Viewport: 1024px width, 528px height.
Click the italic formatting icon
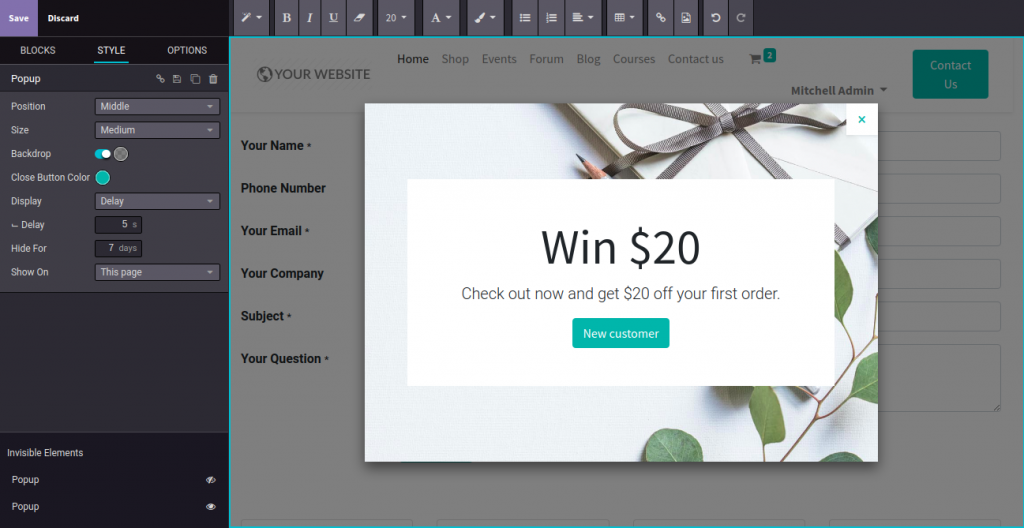310,18
